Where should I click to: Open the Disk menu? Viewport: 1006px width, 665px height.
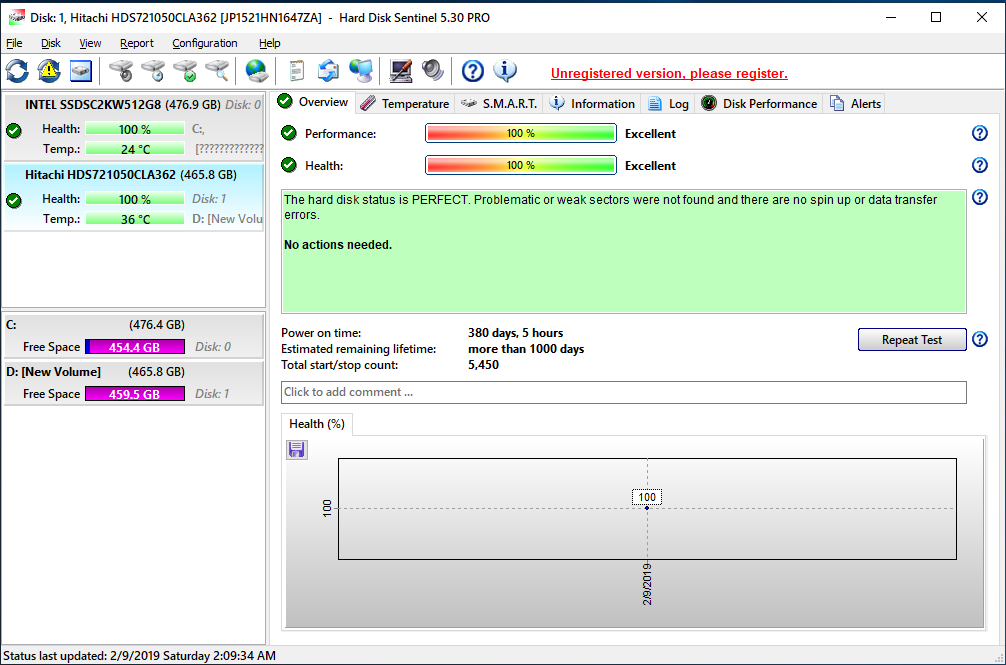51,43
